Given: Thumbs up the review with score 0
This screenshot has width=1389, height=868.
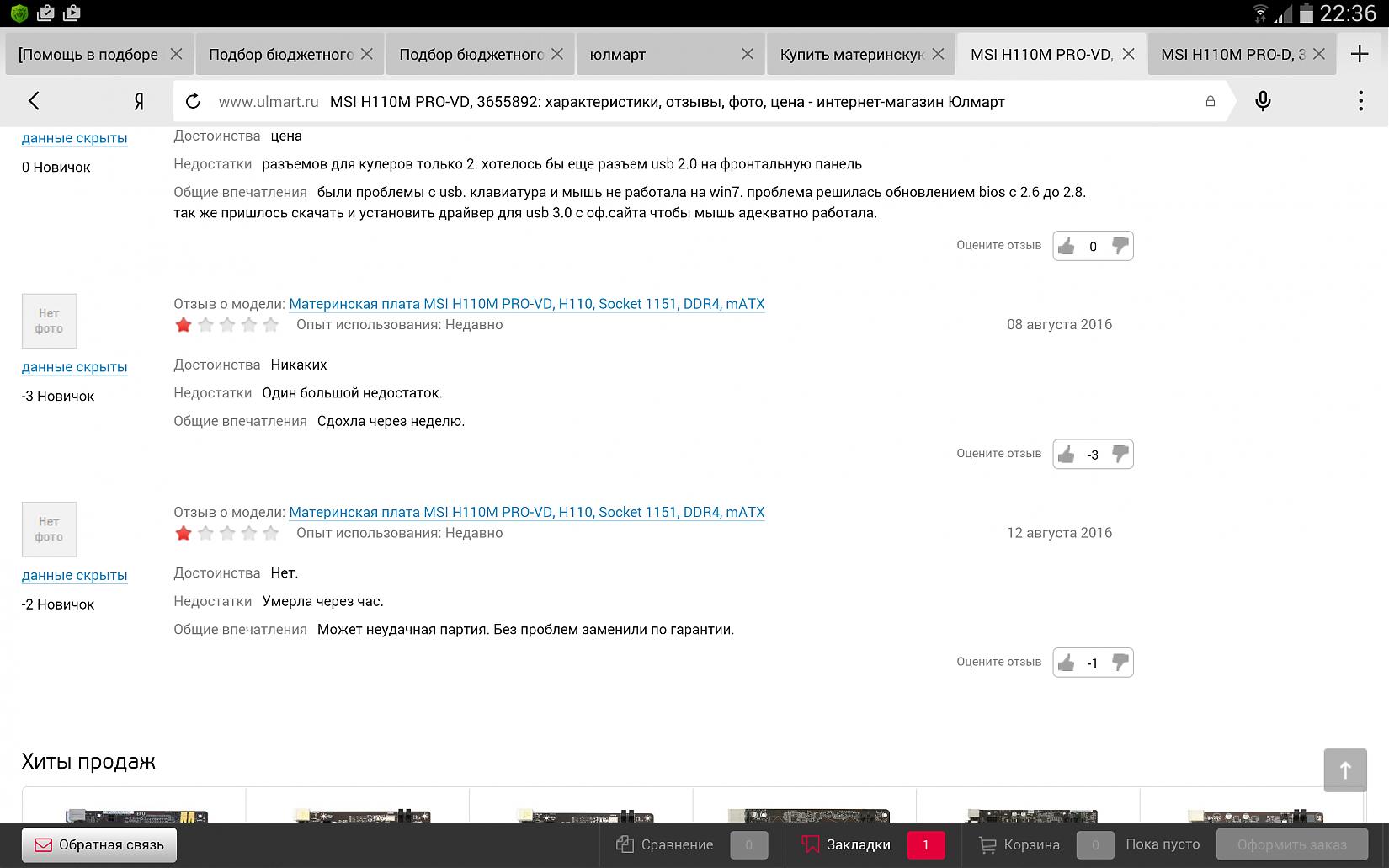Looking at the screenshot, I should pos(1067,246).
